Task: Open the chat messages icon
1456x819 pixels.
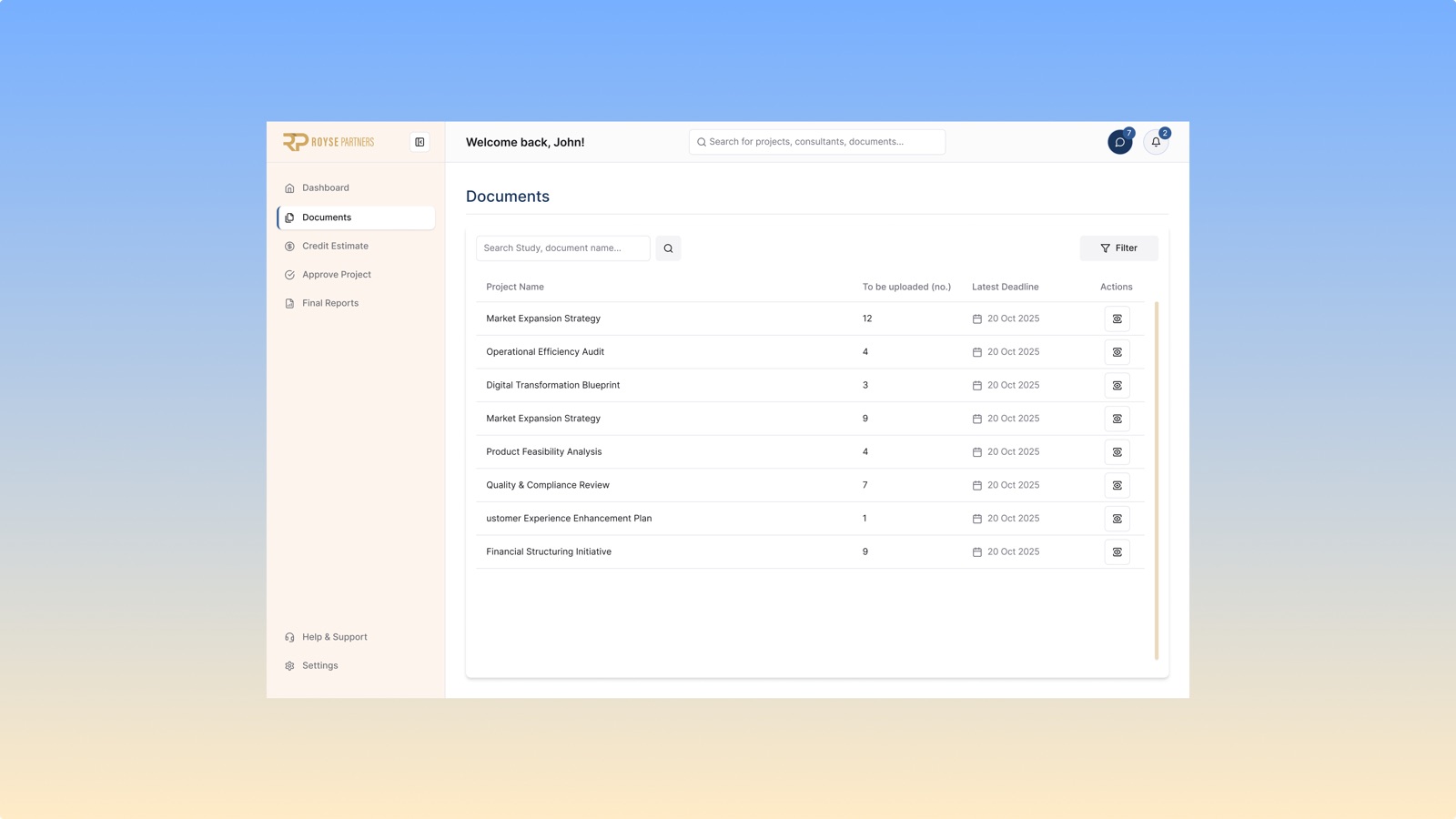Action: [1119, 142]
